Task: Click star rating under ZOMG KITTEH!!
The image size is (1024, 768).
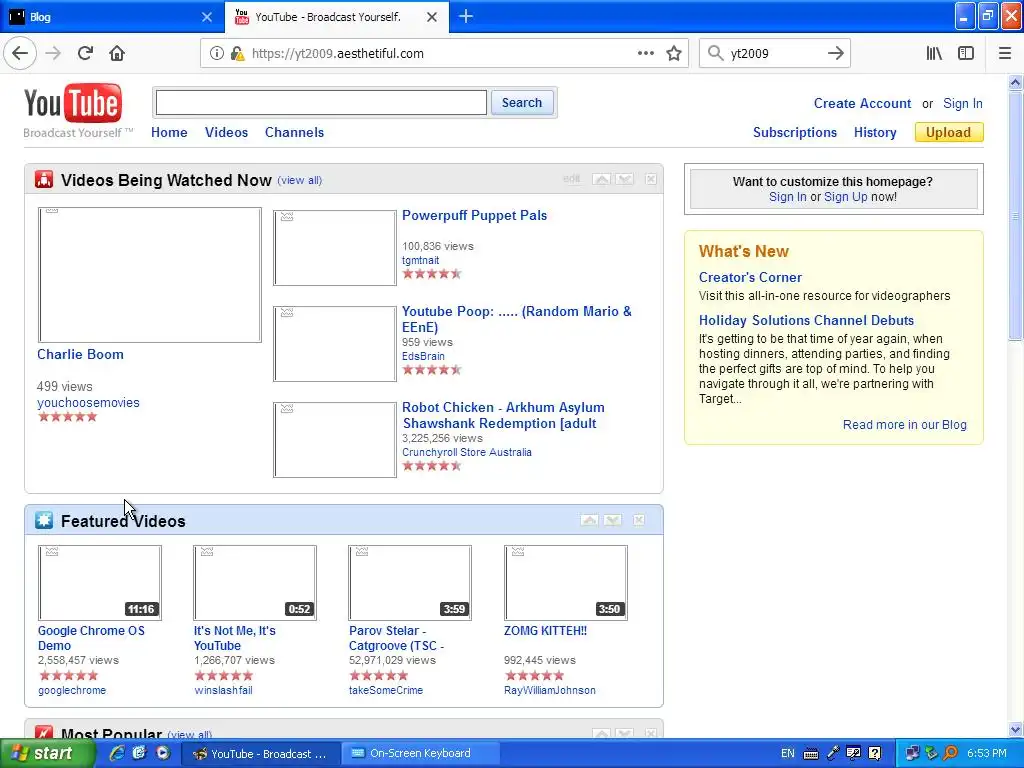Action: pos(534,675)
